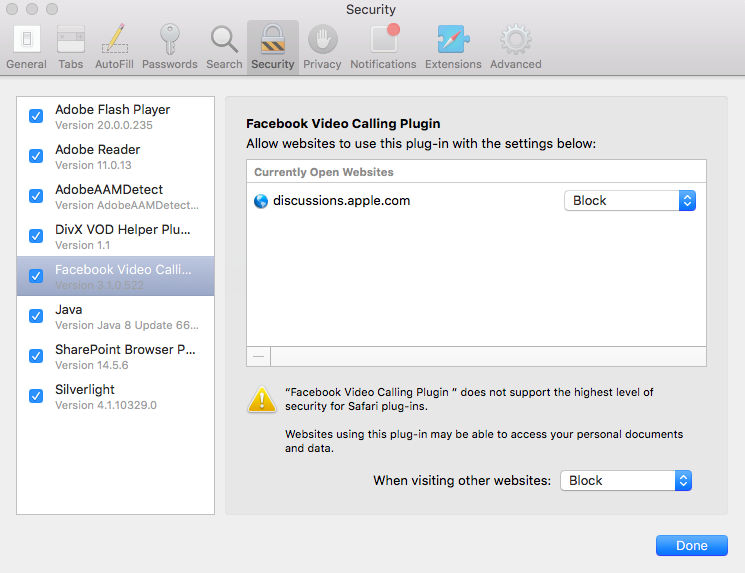This screenshot has height=573, width=745.
Task: Select 'Version 11.0.13' under Adobe Reader
Action: (x=93, y=165)
